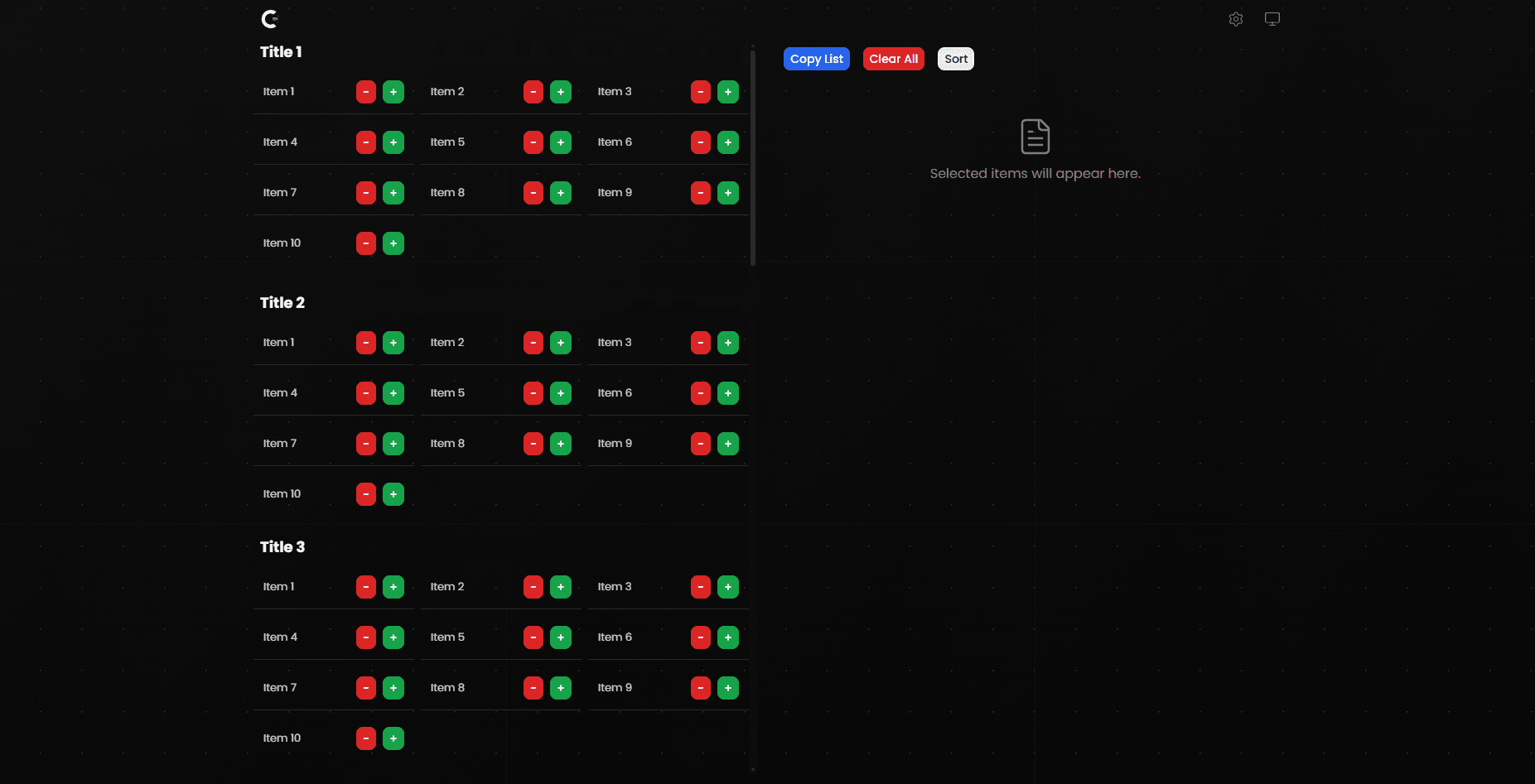Add Item 3 under Title 2
The image size is (1535, 784).
(727, 343)
